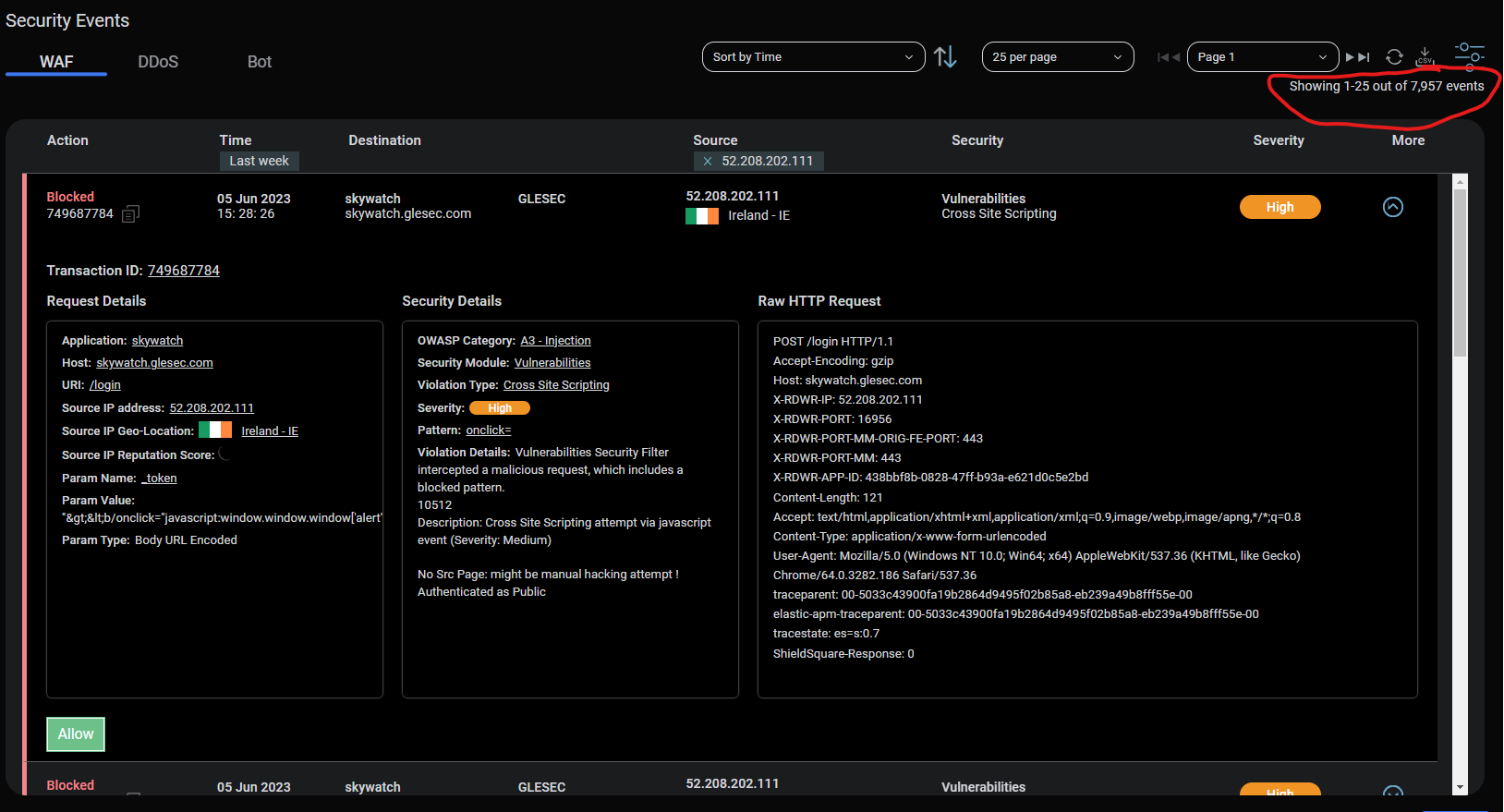The image size is (1504, 812).
Task: Open the Source IP address 52.208.202.111 link
Action: point(212,408)
